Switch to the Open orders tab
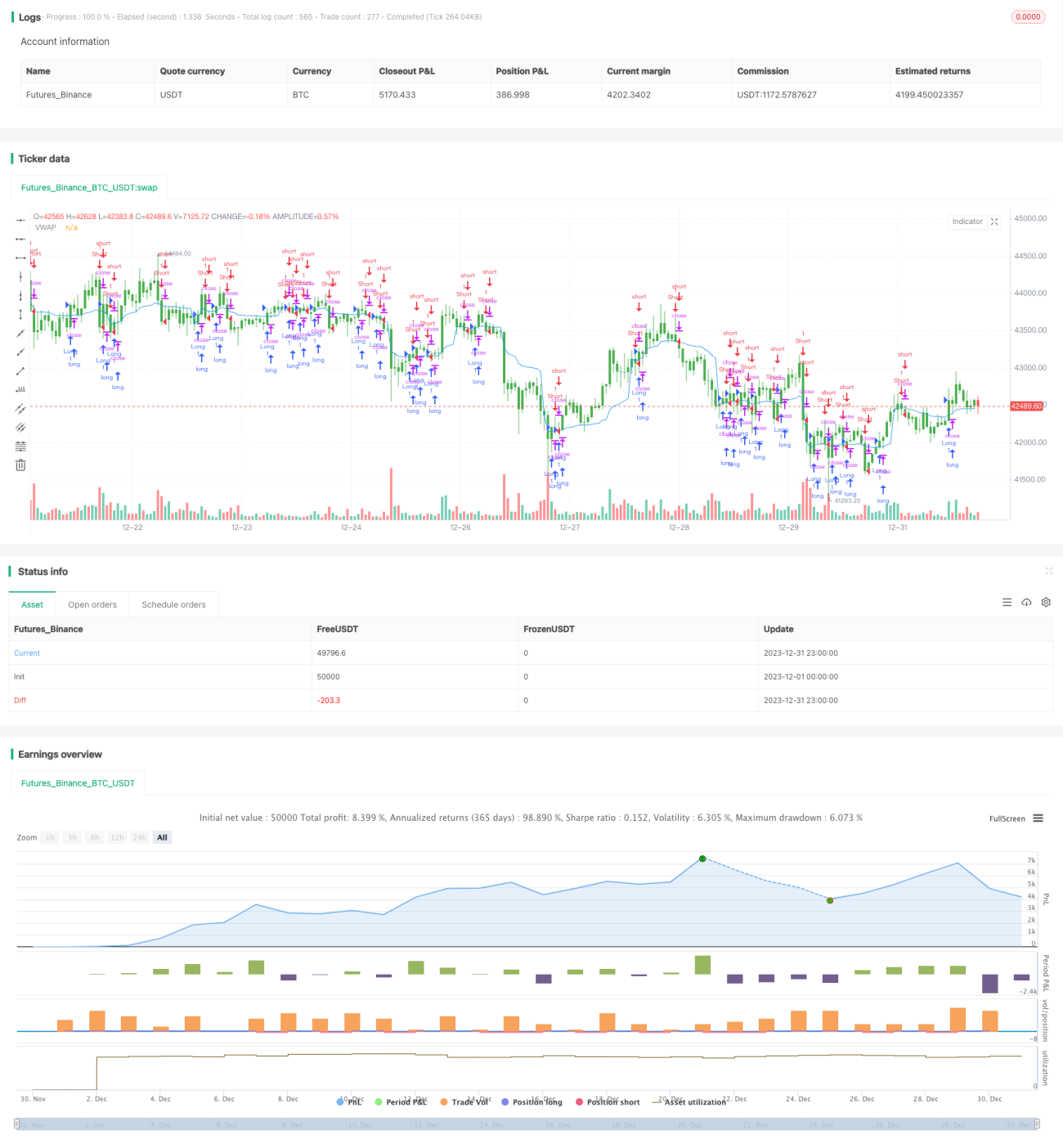The width and height of the screenshot is (1063, 1148). pyautogui.click(x=92, y=605)
